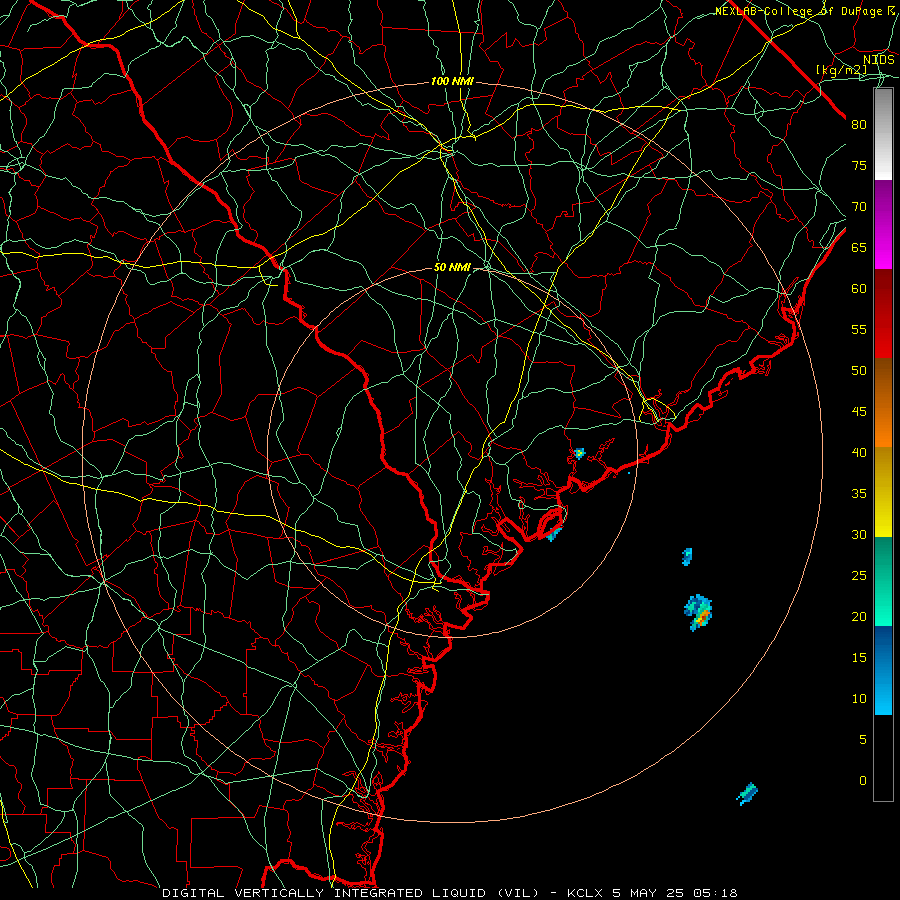900x900 pixels.
Task: Click the 30 value on the color scale
Action: click(859, 534)
